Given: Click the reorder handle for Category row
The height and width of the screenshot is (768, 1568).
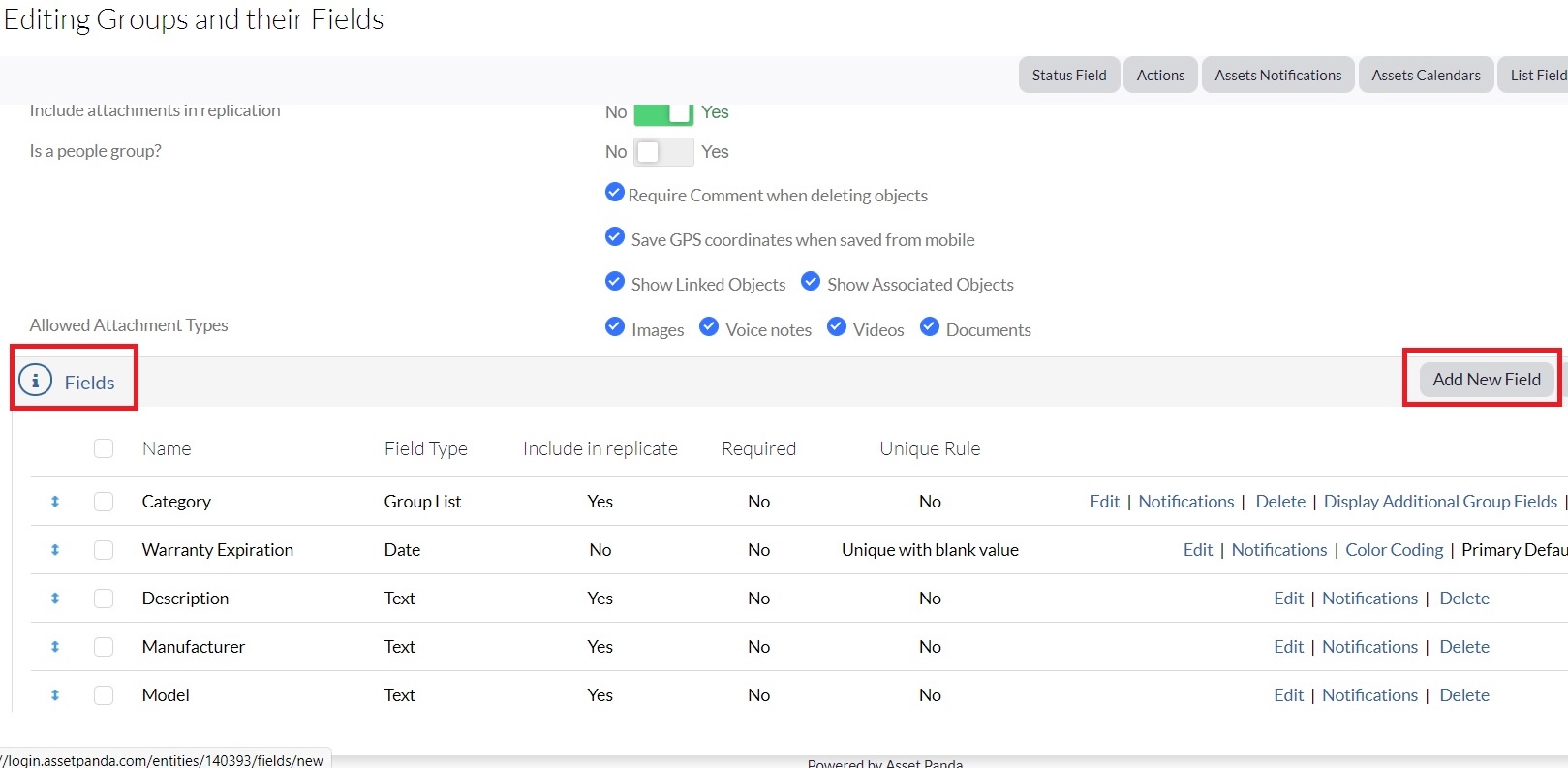Looking at the screenshot, I should [55, 502].
